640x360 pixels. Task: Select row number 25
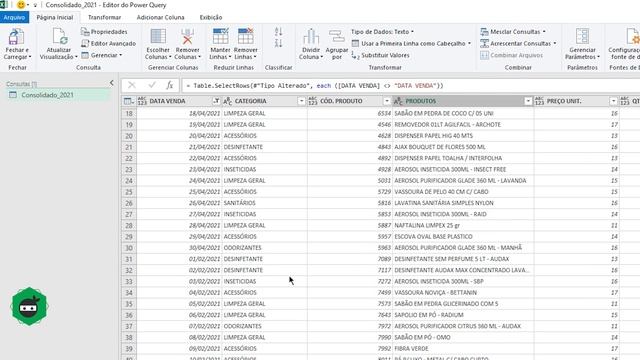[129, 191]
